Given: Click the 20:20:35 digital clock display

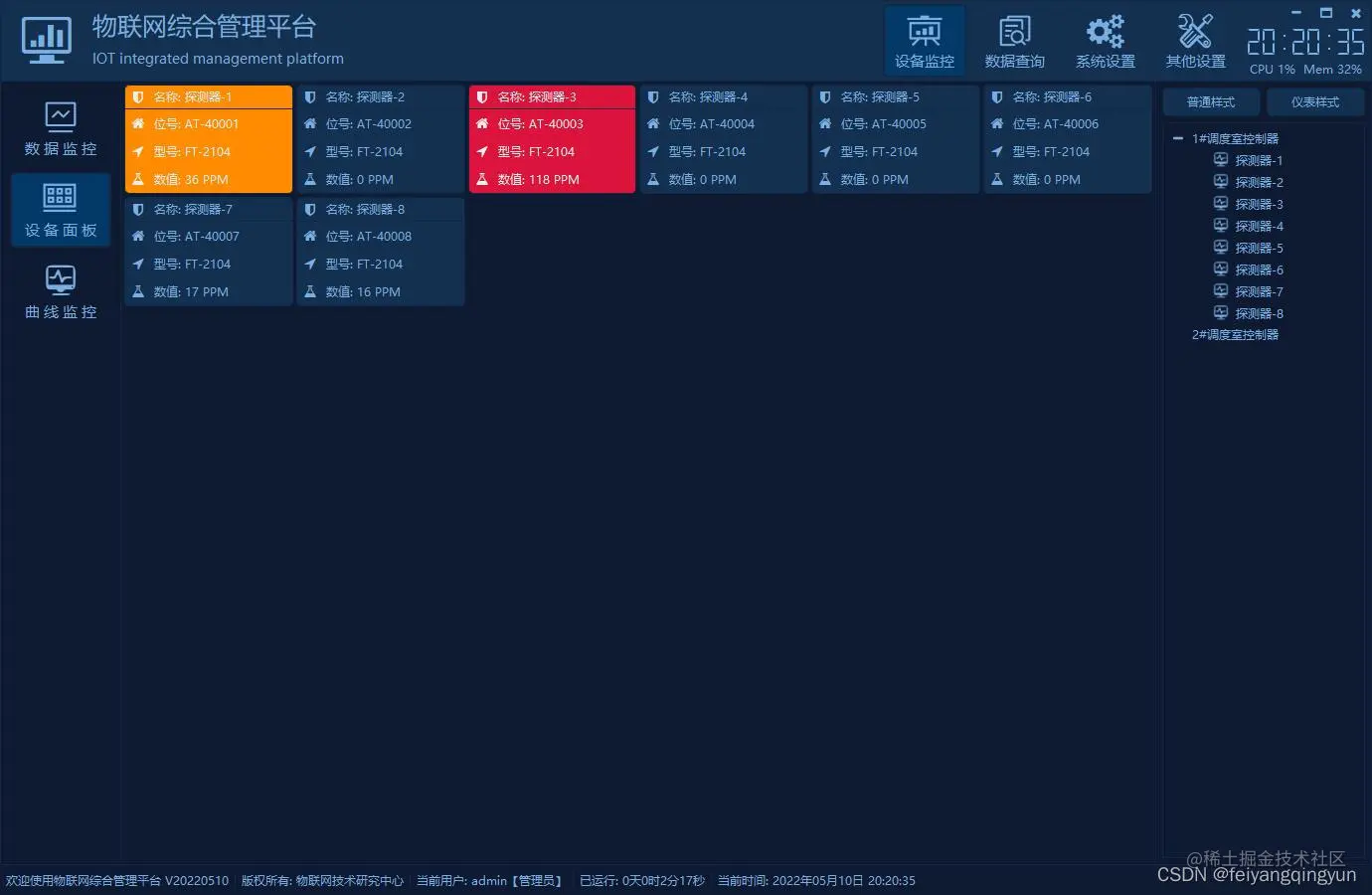Looking at the screenshot, I should [x=1305, y=41].
